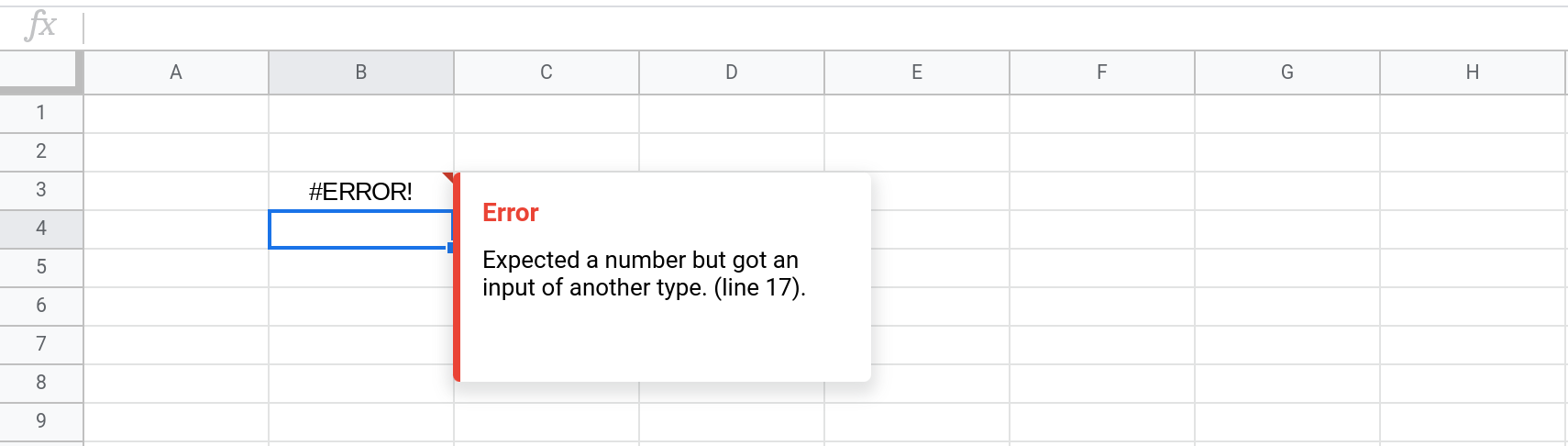
Task: Select column D header
Action: 732,72
